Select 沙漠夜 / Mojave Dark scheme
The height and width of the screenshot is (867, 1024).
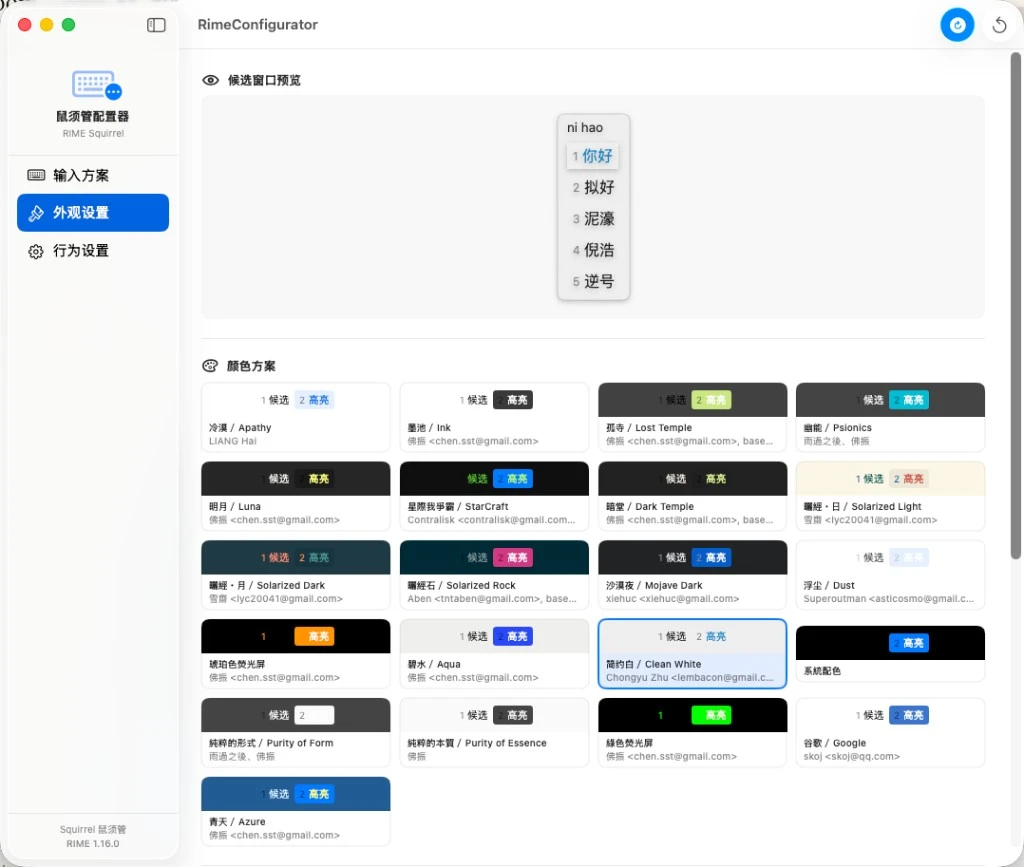click(692, 575)
